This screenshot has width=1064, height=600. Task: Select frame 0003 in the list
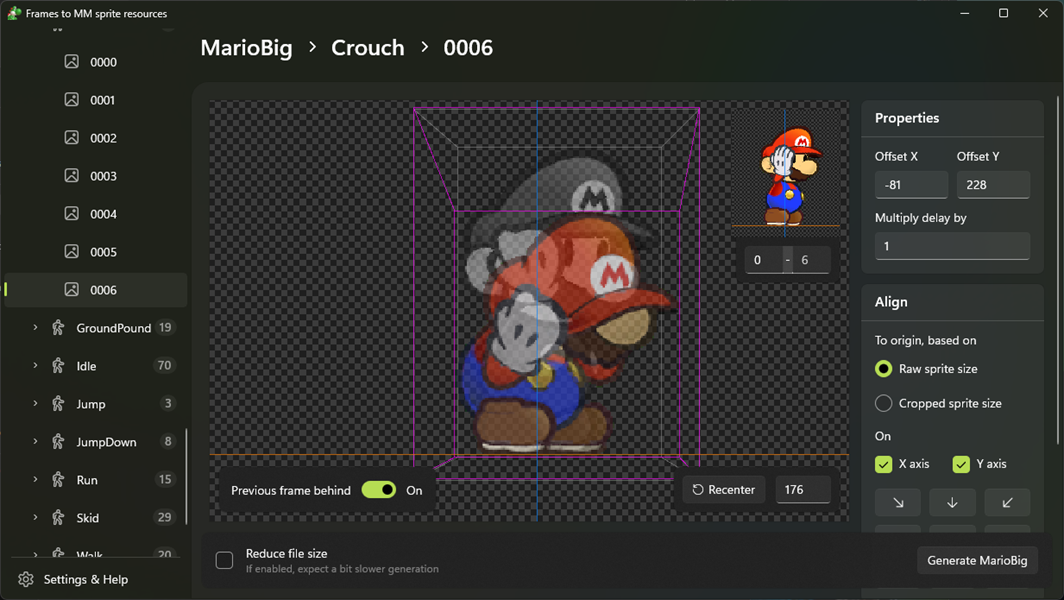[x=96, y=176]
